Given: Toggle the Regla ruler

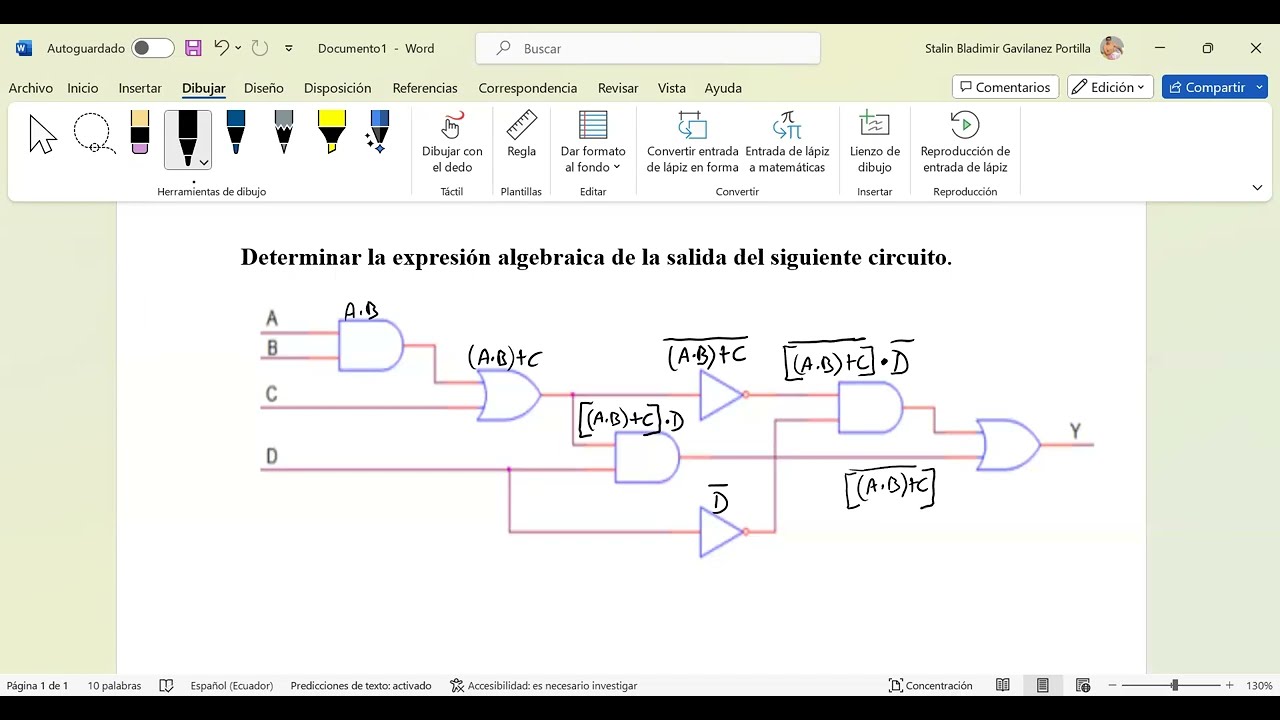Looking at the screenshot, I should (521, 135).
